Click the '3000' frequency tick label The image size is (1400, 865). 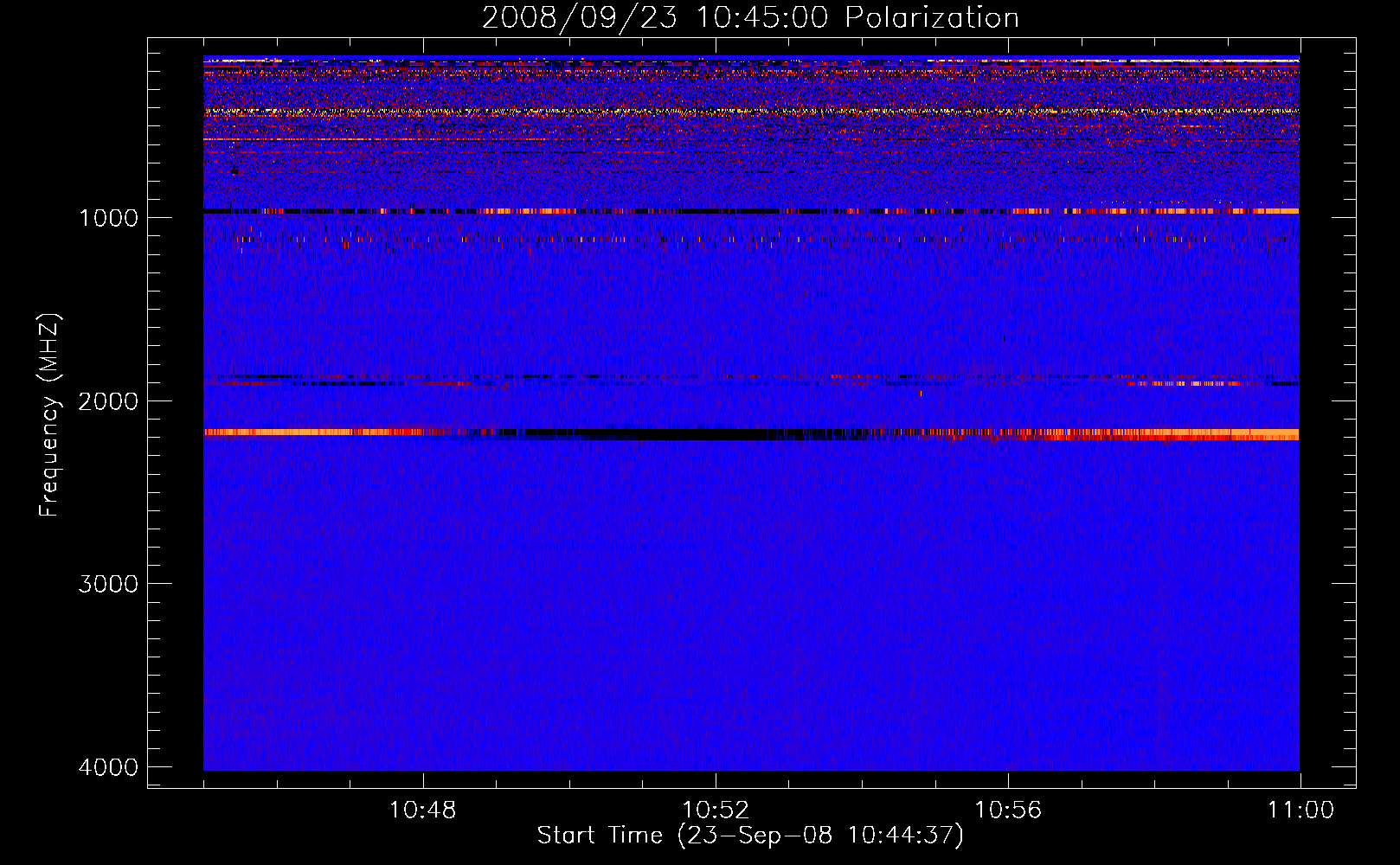tap(108, 584)
